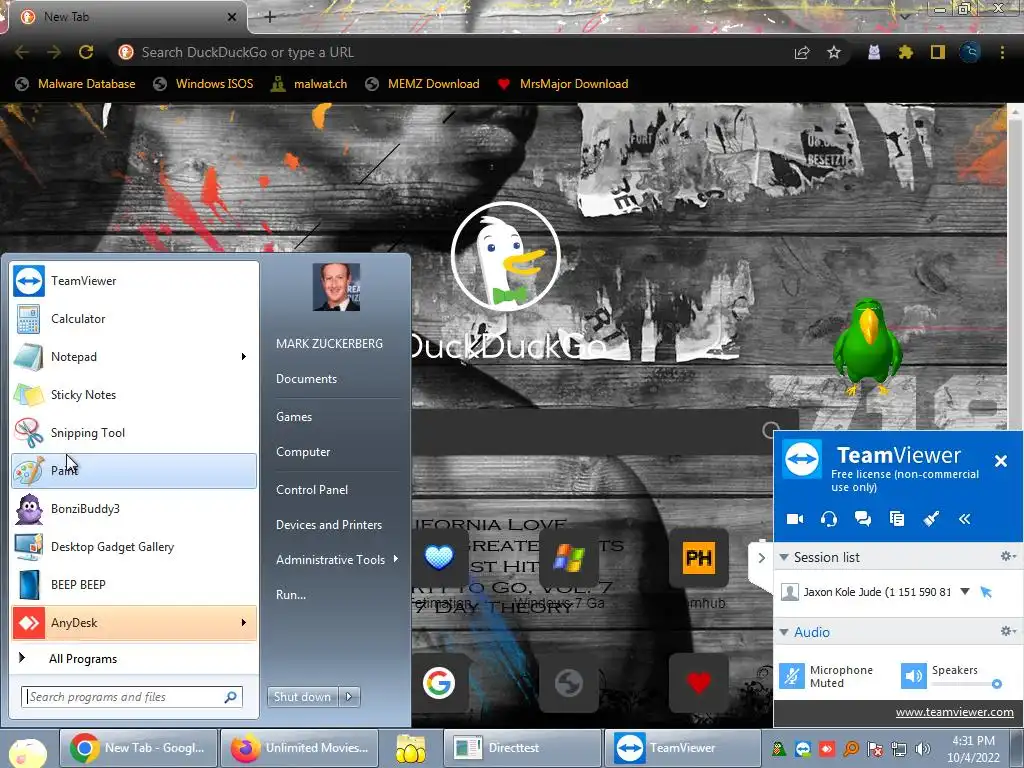Launch BonziBuddy3
The height and width of the screenshot is (768, 1024).
pos(134,509)
